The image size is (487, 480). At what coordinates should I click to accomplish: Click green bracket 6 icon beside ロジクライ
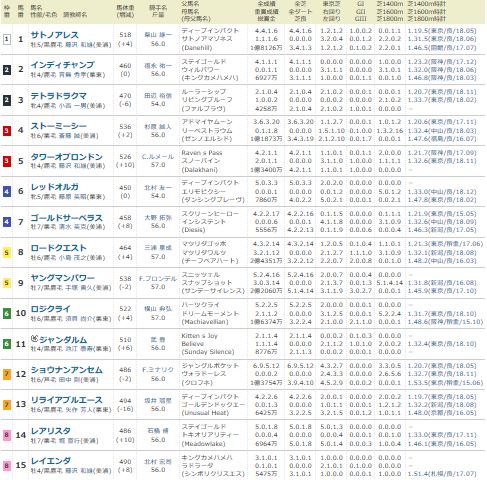6,314
